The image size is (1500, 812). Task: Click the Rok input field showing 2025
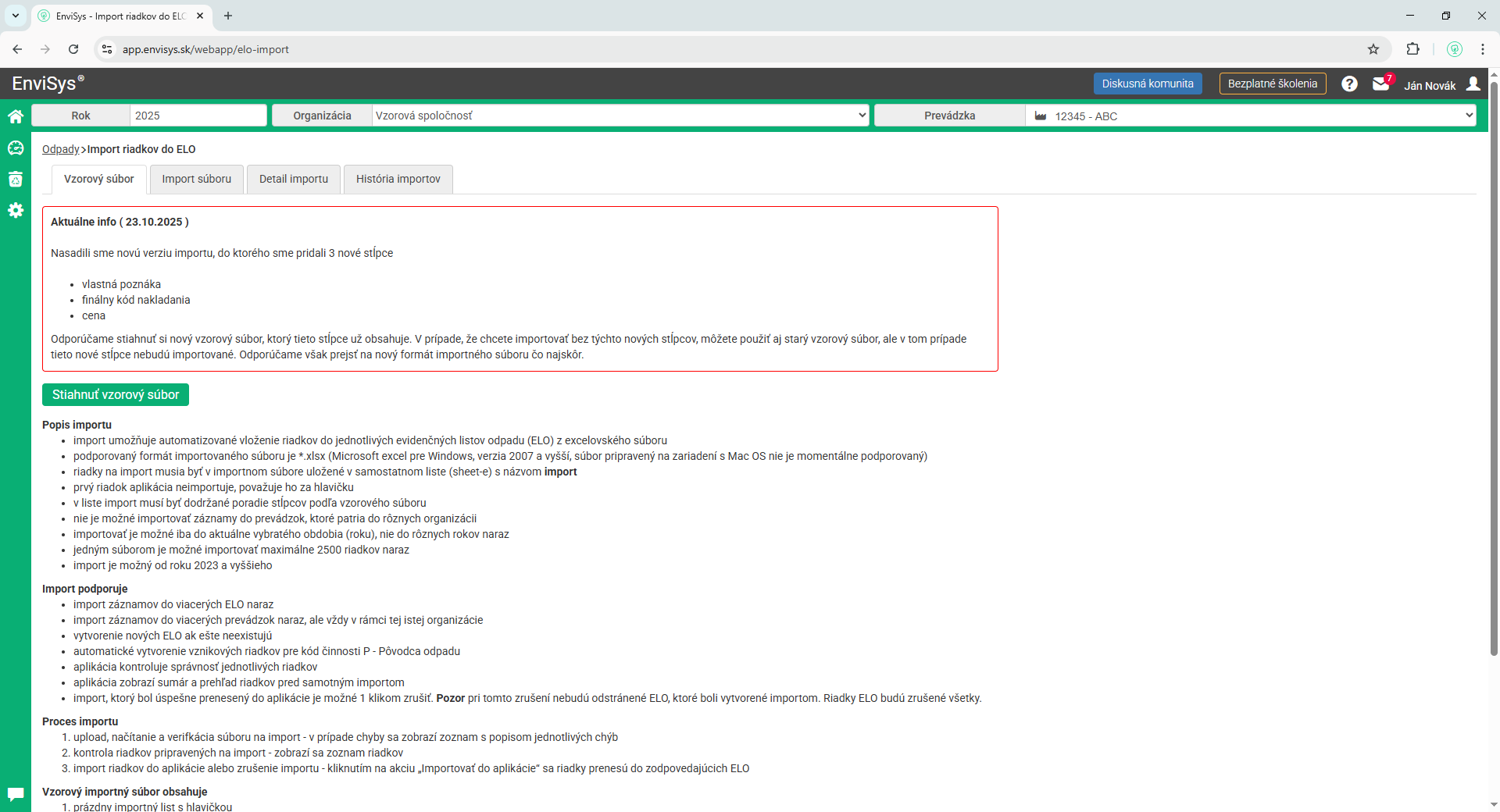click(198, 116)
